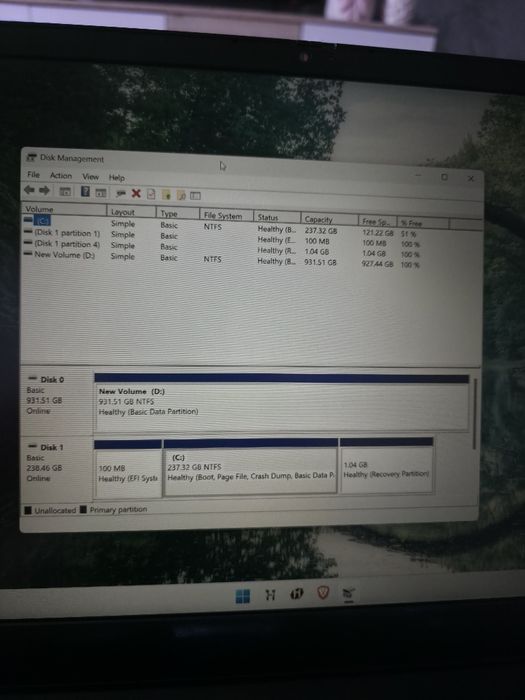This screenshot has height=700, width=525.
Task: Select the (C:) 237.32 GB NTFS partition block
Action: [251, 467]
